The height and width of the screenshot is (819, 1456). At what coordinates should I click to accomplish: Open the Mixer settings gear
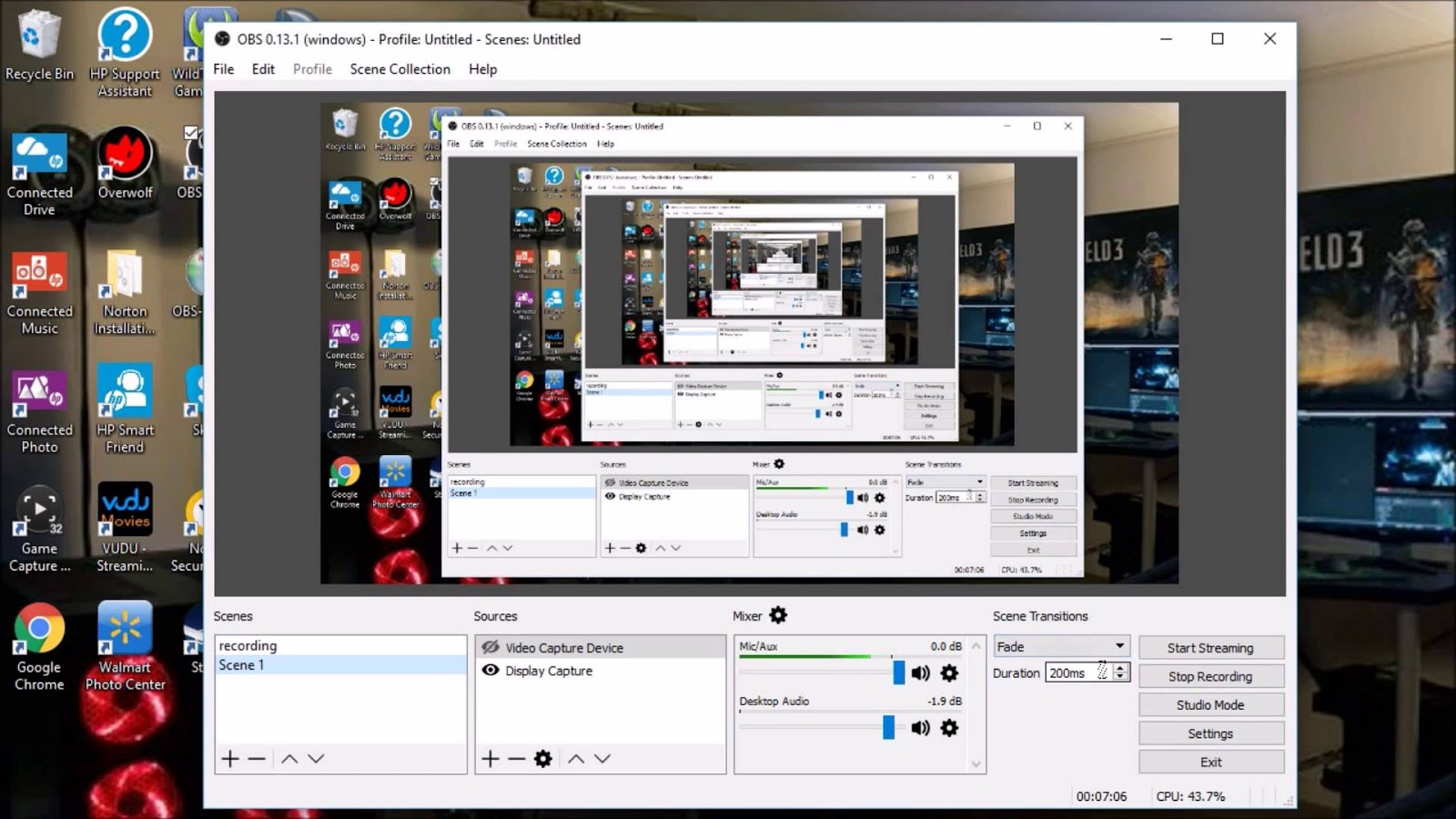click(778, 616)
